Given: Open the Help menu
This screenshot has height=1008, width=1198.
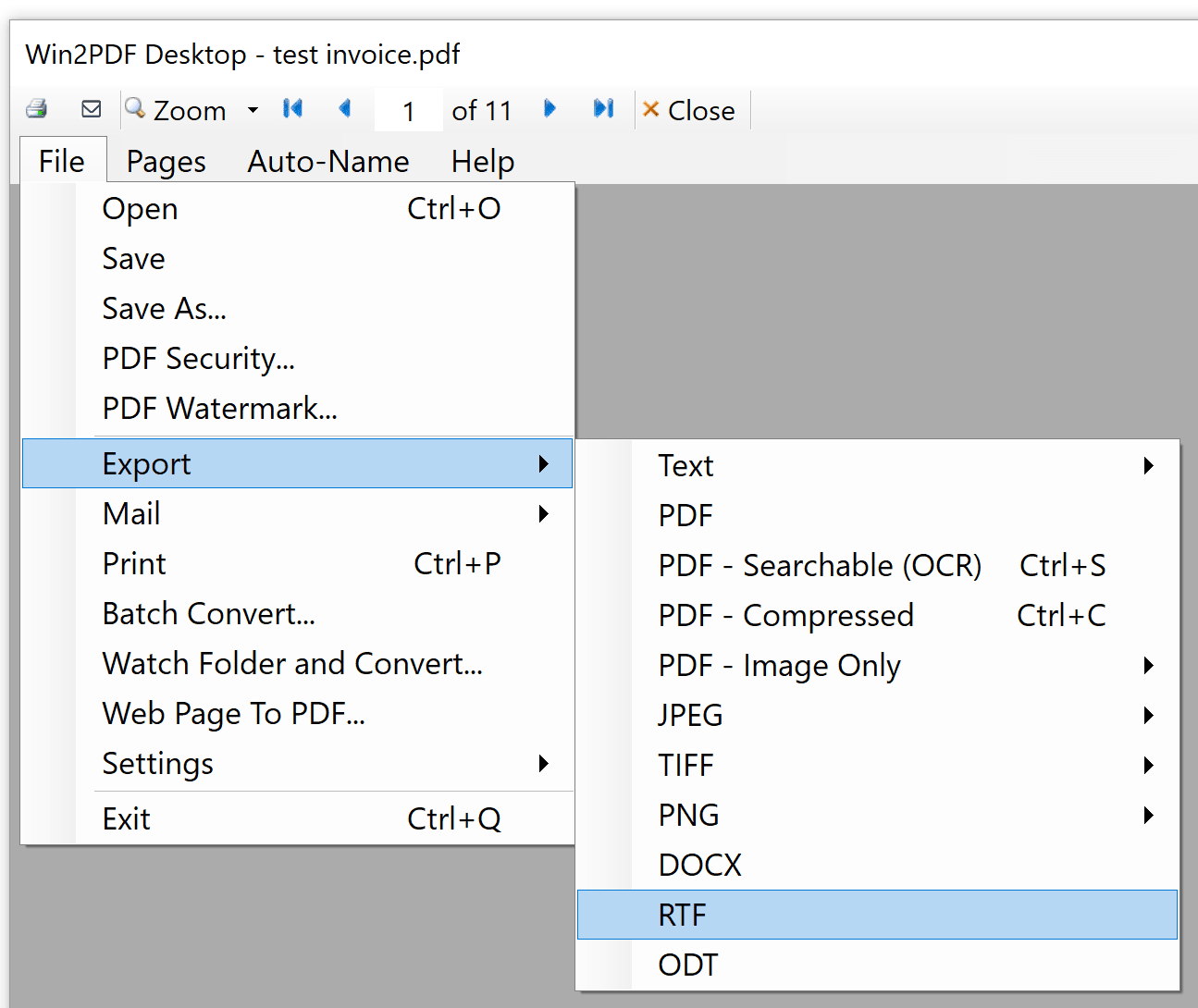Looking at the screenshot, I should [482, 161].
